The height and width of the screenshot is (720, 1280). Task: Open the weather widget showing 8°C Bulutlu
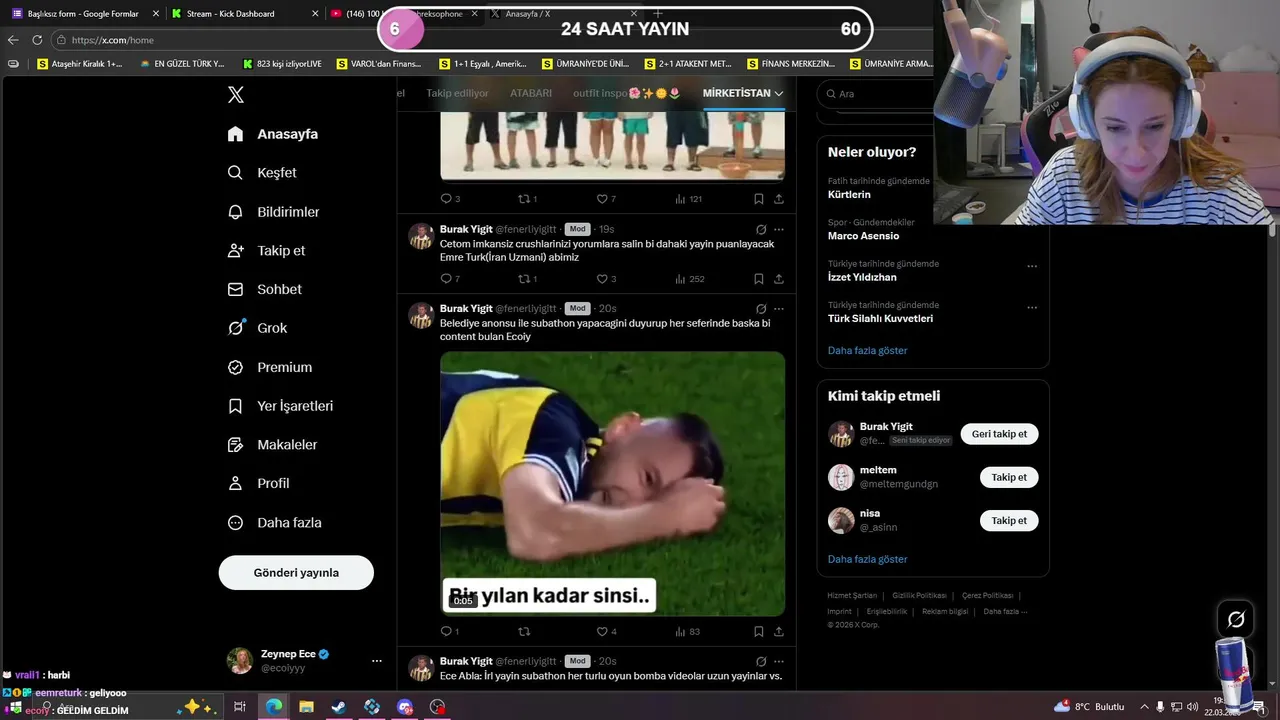coord(1090,707)
